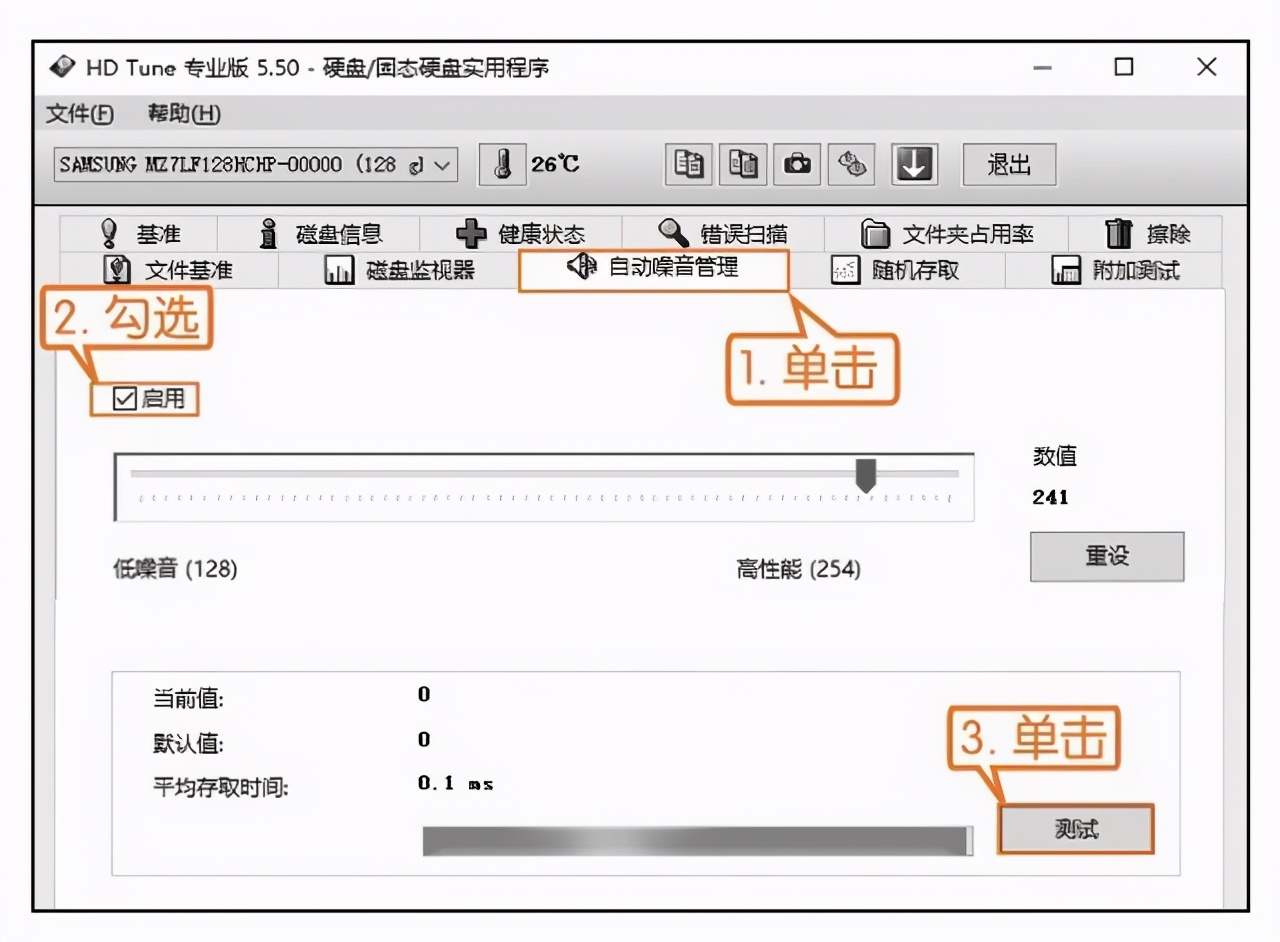Click the 退出 exit button

pyautogui.click(x=1009, y=164)
